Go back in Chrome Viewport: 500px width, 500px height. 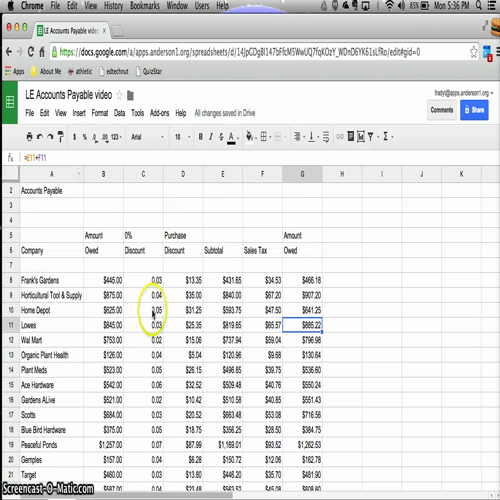[x=9, y=52]
